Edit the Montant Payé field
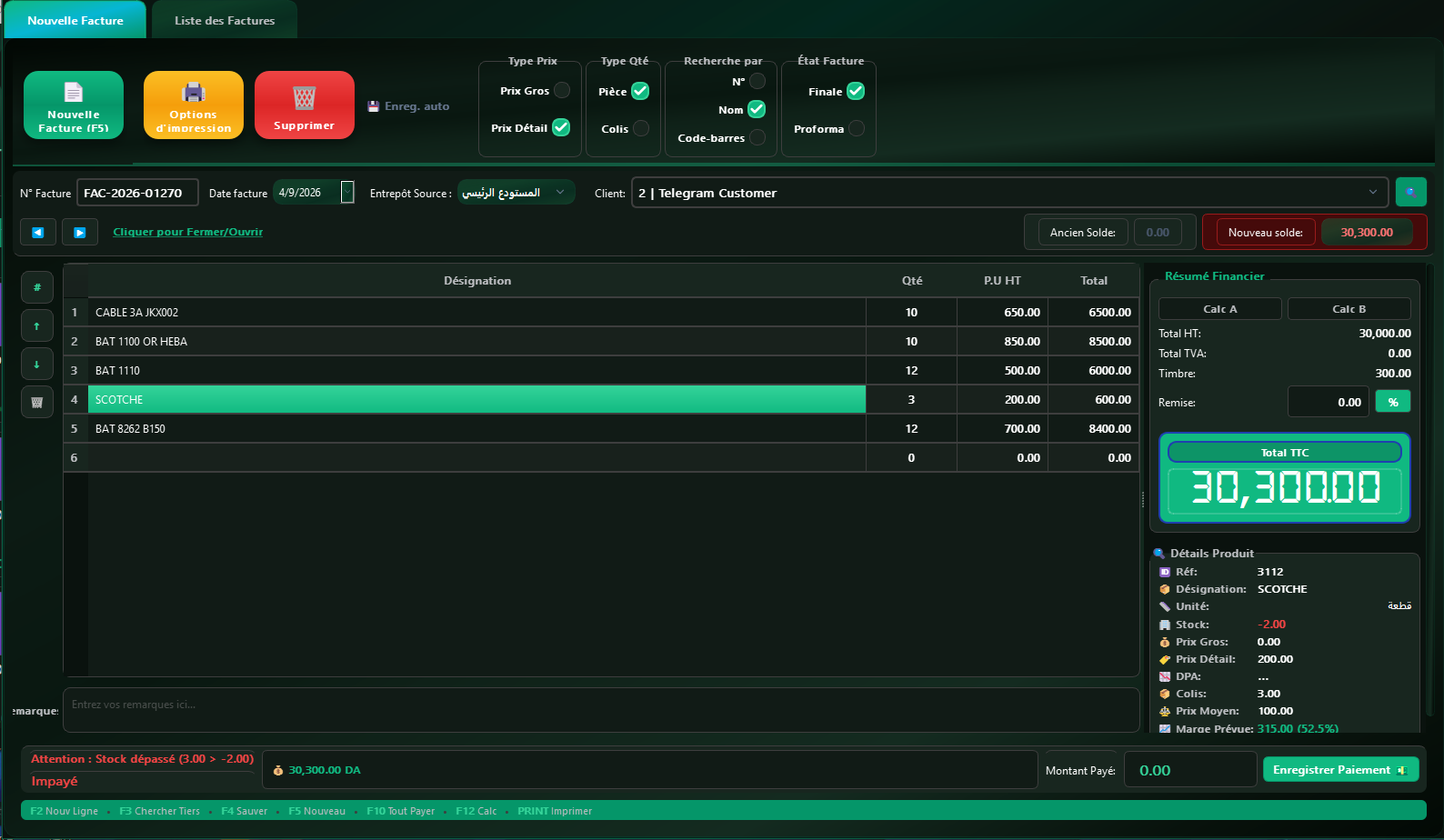This screenshot has height=840, width=1444. [1190, 770]
